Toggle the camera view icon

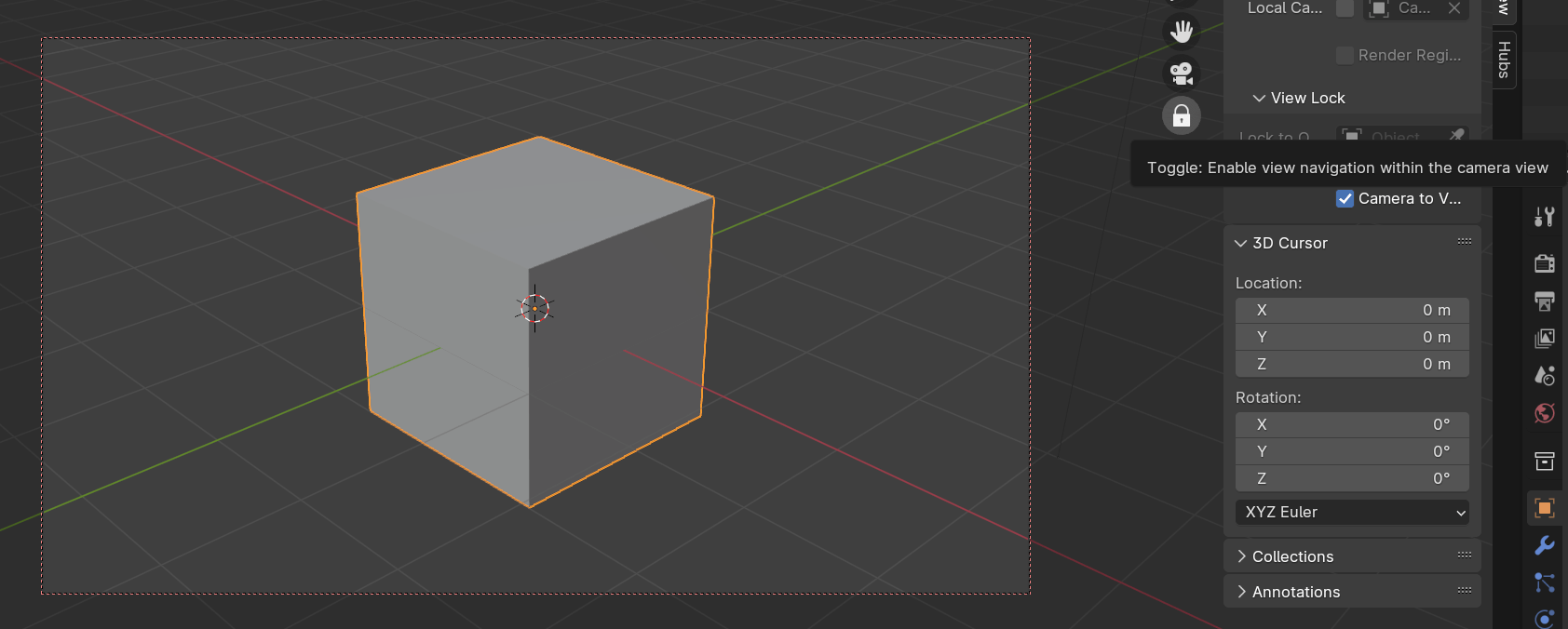point(1182,73)
